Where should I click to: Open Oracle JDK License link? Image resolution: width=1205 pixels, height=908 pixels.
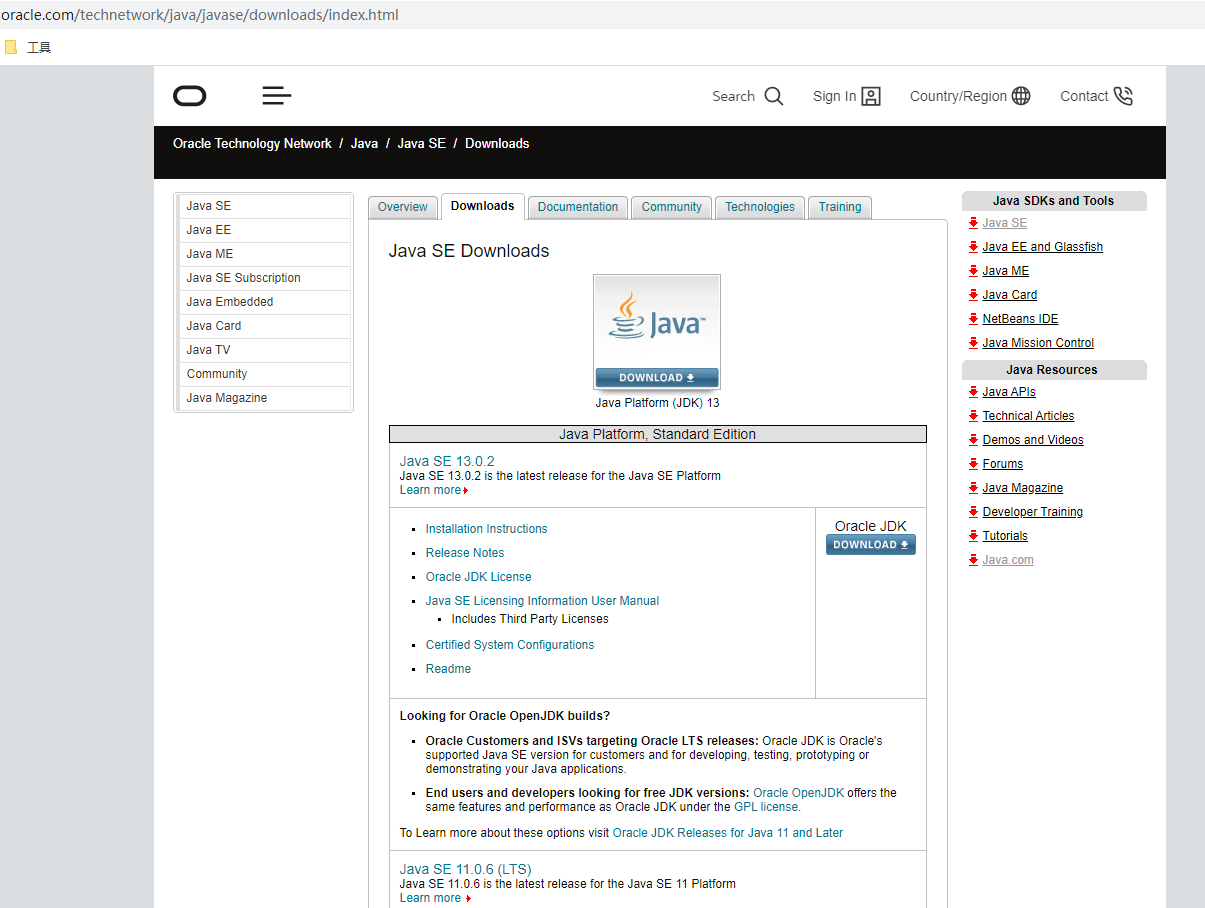479,577
